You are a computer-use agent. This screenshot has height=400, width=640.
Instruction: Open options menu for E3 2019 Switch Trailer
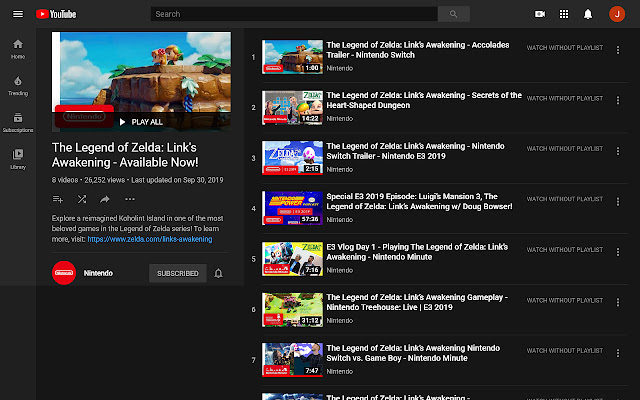pyautogui.click(x=618, y=151)
